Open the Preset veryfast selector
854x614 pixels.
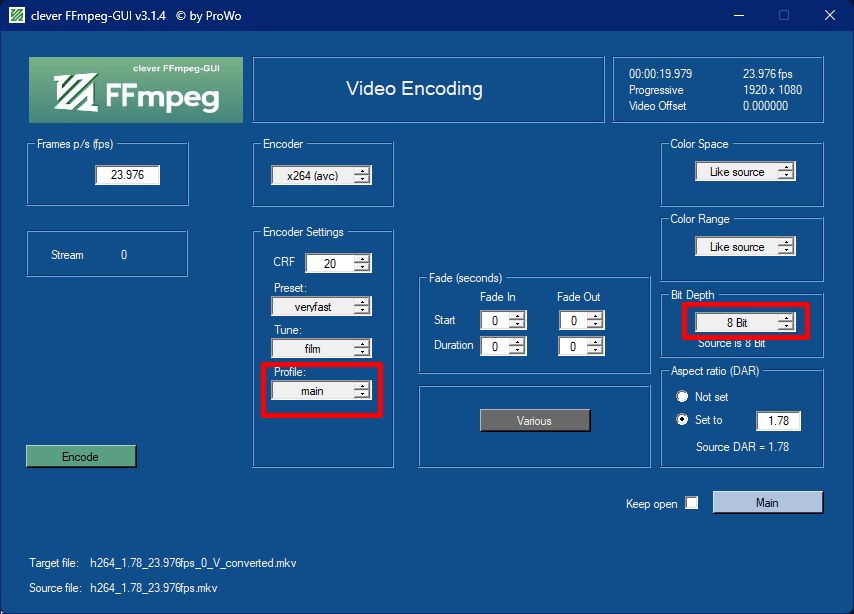(x=321, y=306)
